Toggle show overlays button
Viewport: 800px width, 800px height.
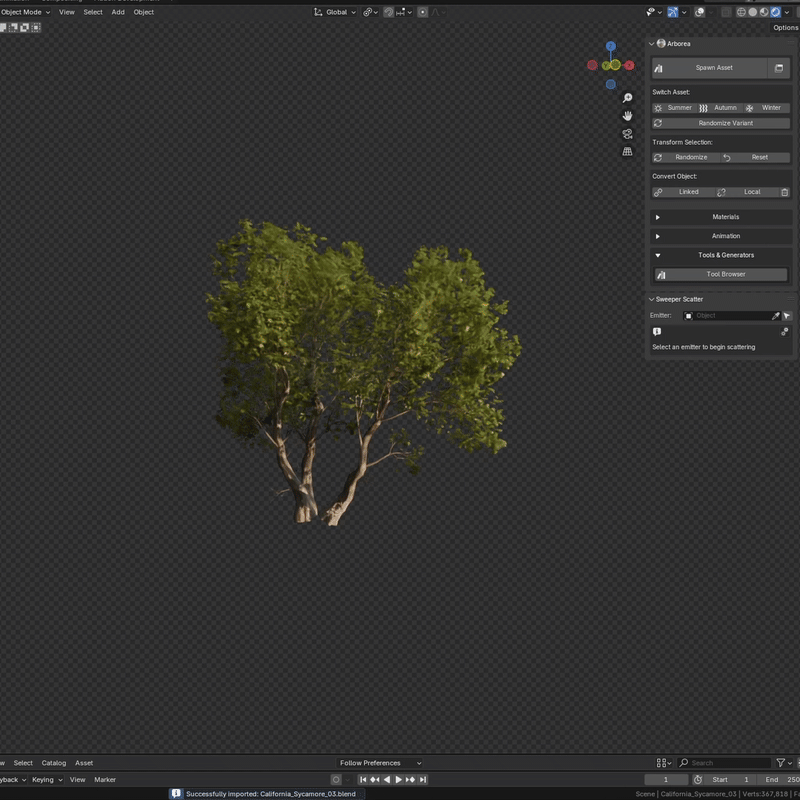coord(699,12)
